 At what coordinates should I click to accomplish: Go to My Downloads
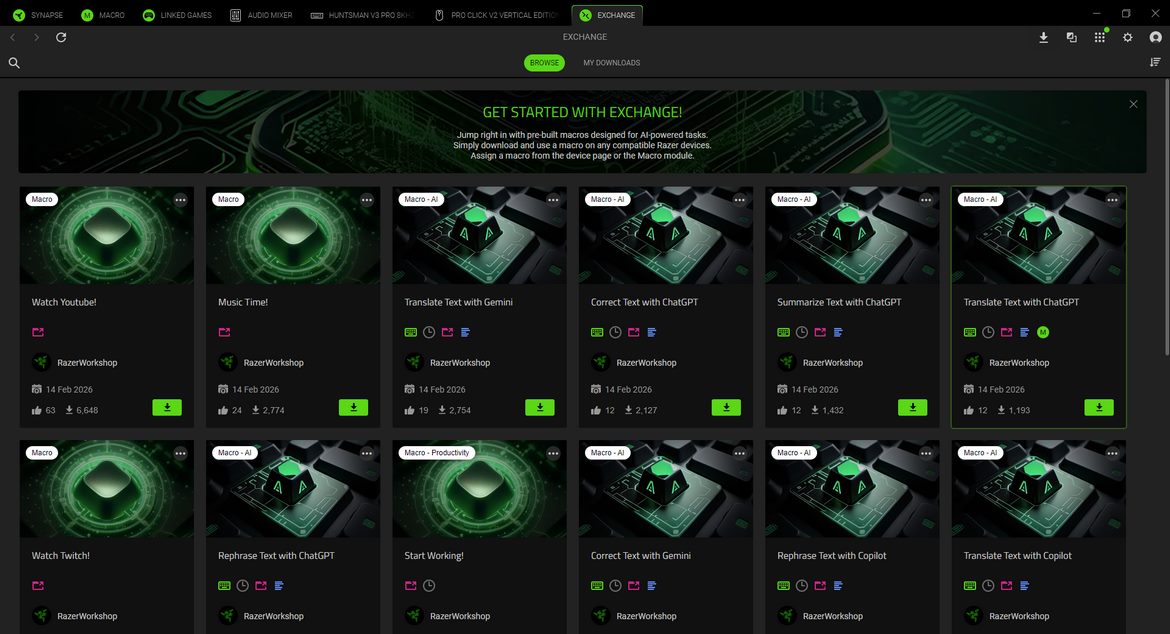tap(611, 63)
